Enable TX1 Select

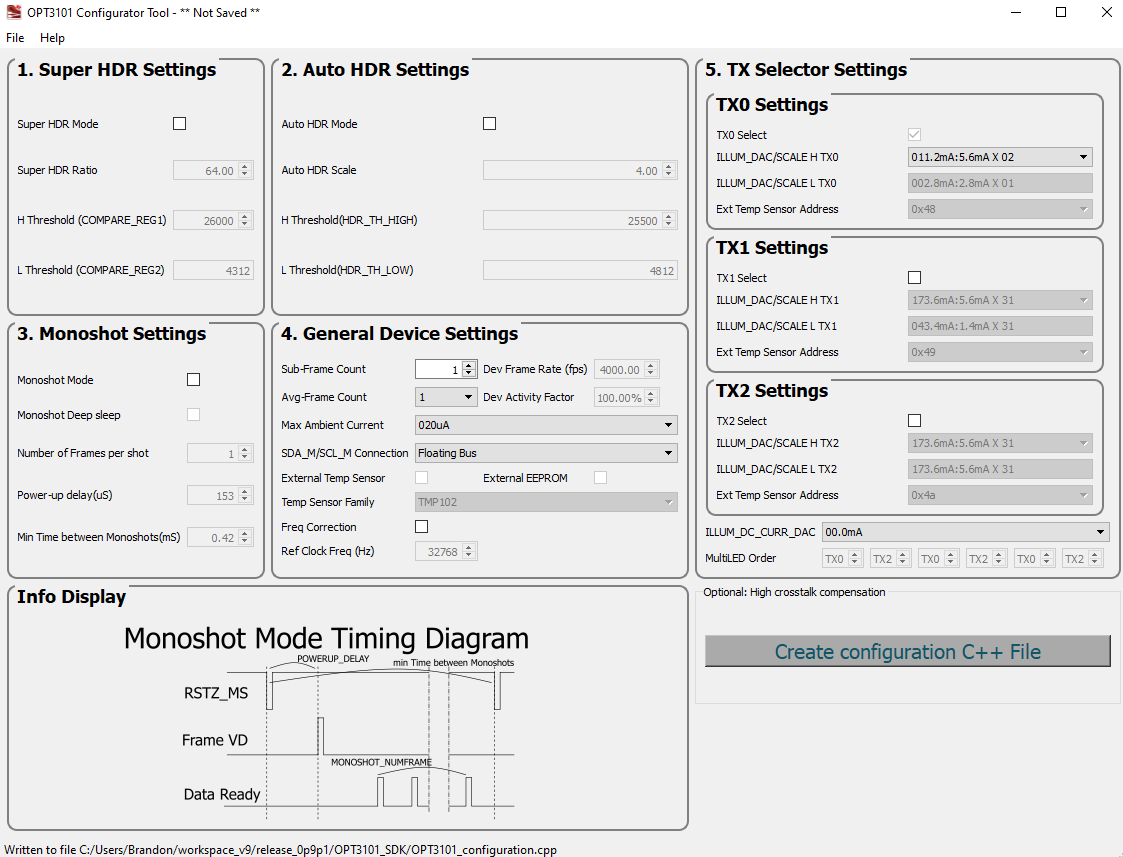[x=915, y=277]
